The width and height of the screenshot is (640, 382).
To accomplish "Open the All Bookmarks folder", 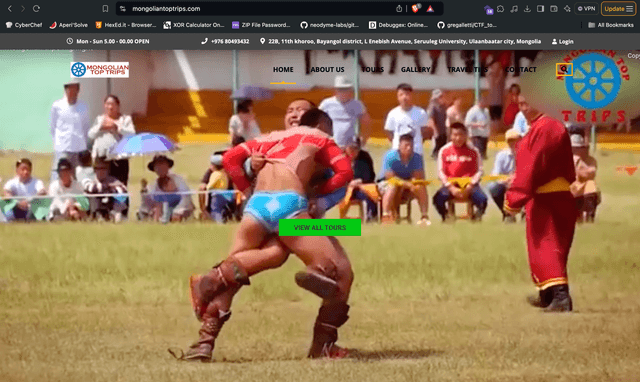I will pos(611,25).
